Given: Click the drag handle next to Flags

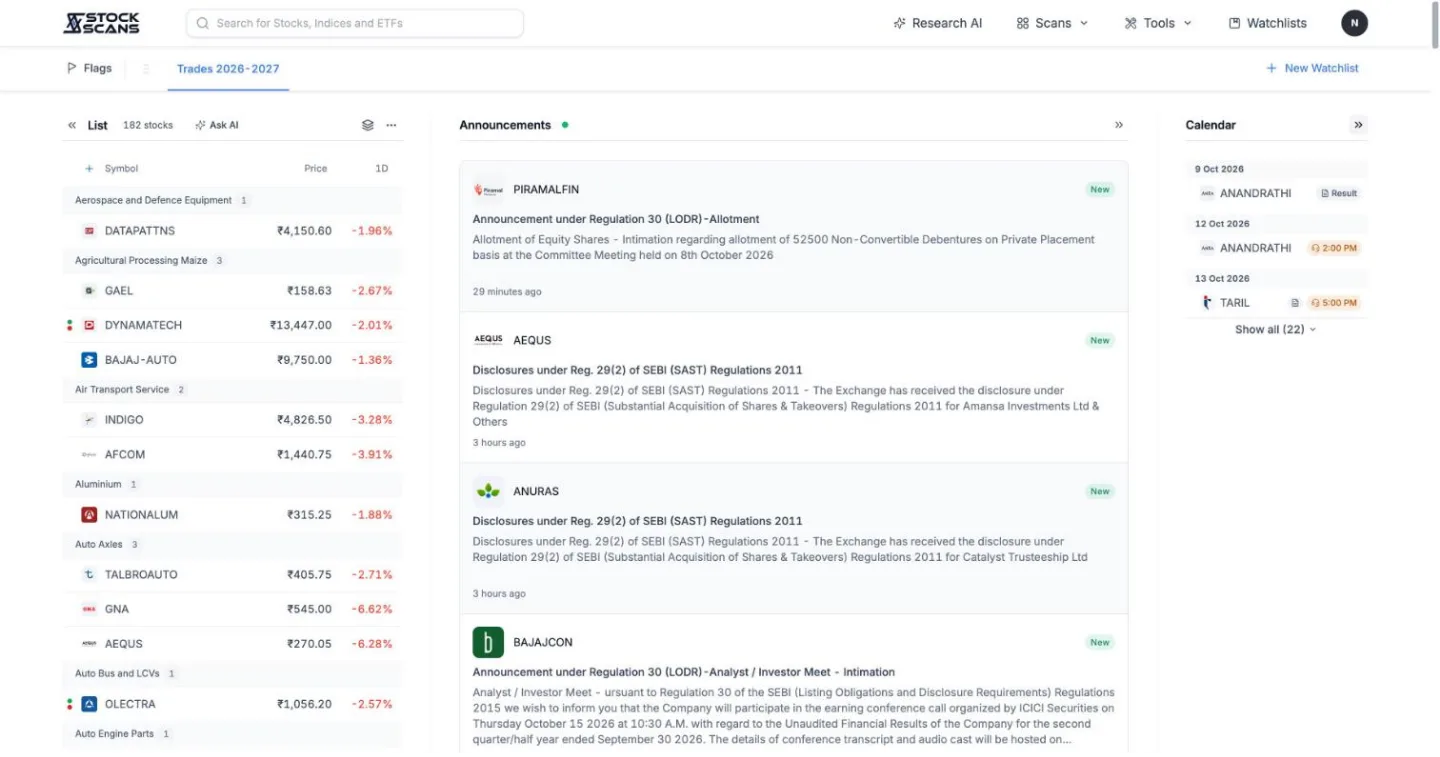Looking at the screenshot, I should click(x=146, y=69).
